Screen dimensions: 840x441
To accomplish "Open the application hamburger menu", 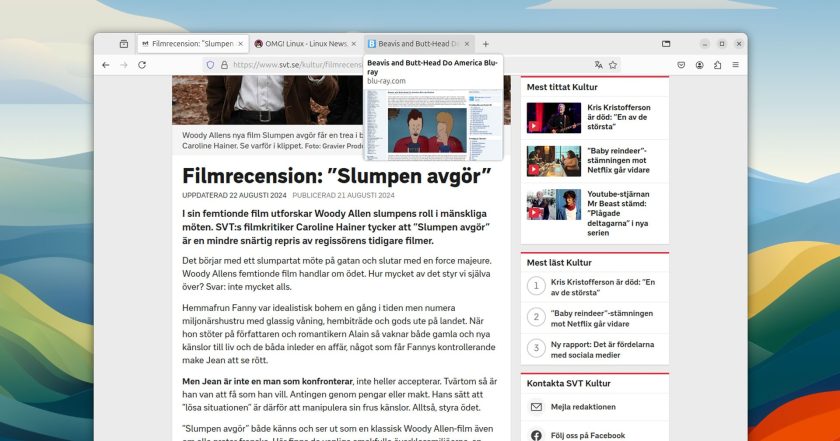I will pos(736,65).
